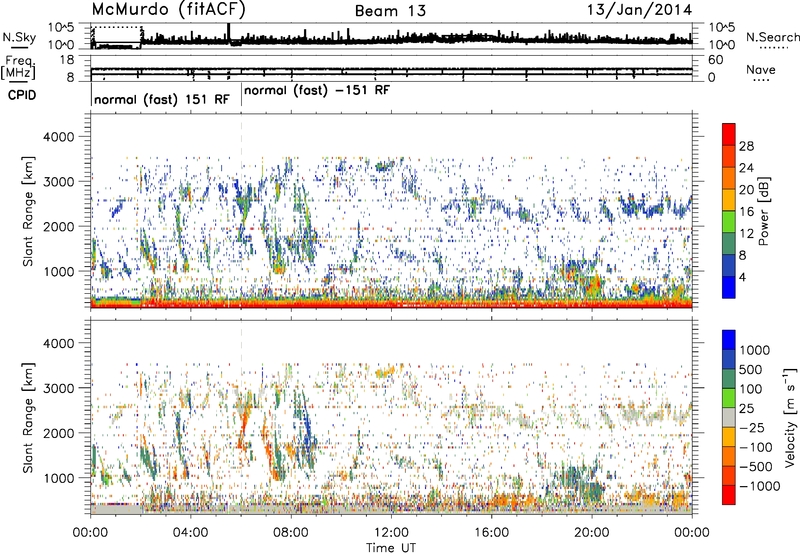Click Velocity colorbar tick label "1000"
800x554 pixels.
[755, 350]
